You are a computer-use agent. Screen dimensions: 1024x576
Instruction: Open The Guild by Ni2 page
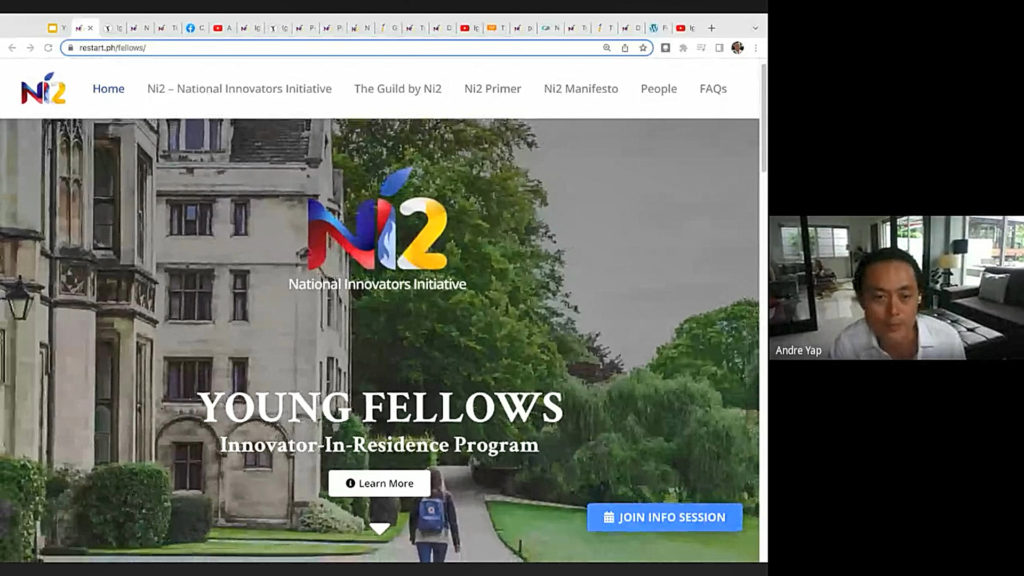pos(398,89)
